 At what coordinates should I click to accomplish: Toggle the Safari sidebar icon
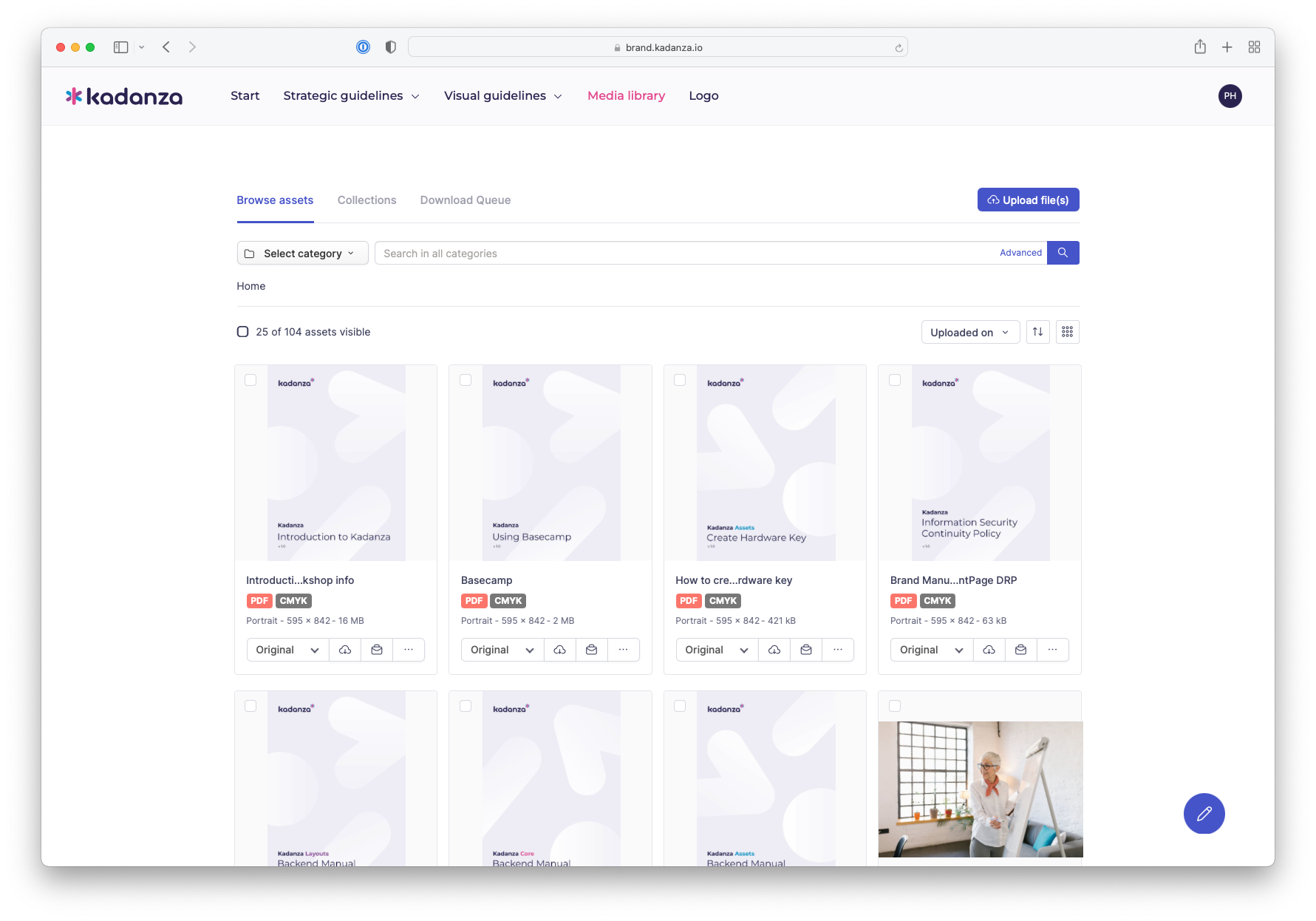(121, 47)
